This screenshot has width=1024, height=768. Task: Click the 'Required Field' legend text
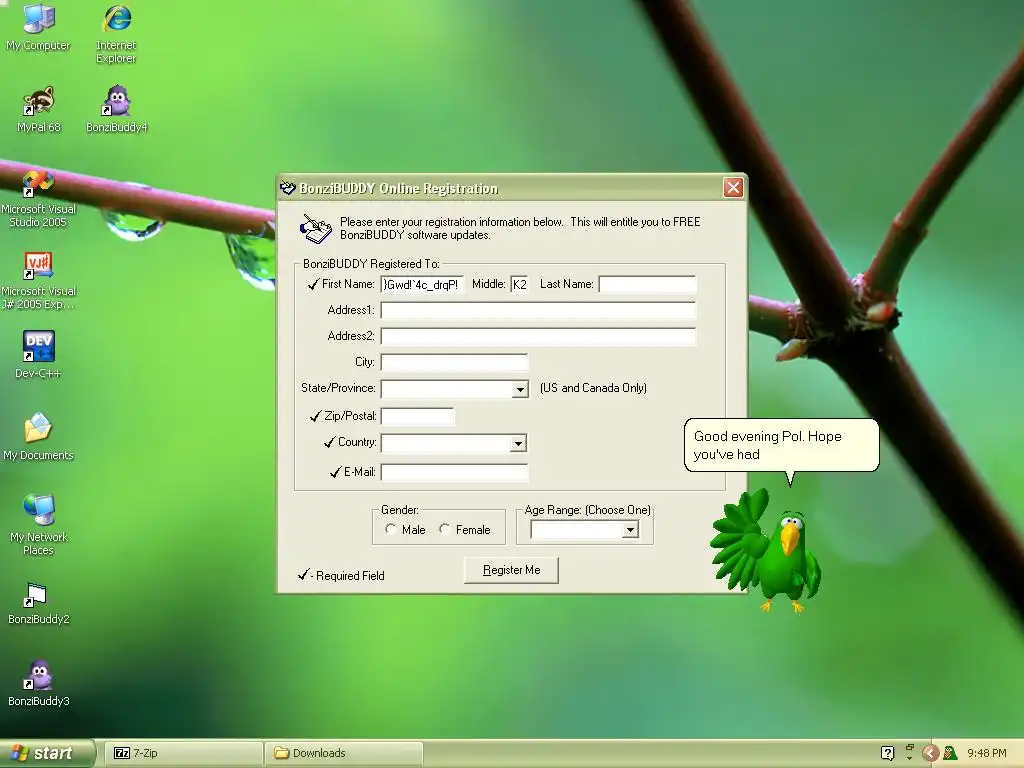tap(350, 576)
